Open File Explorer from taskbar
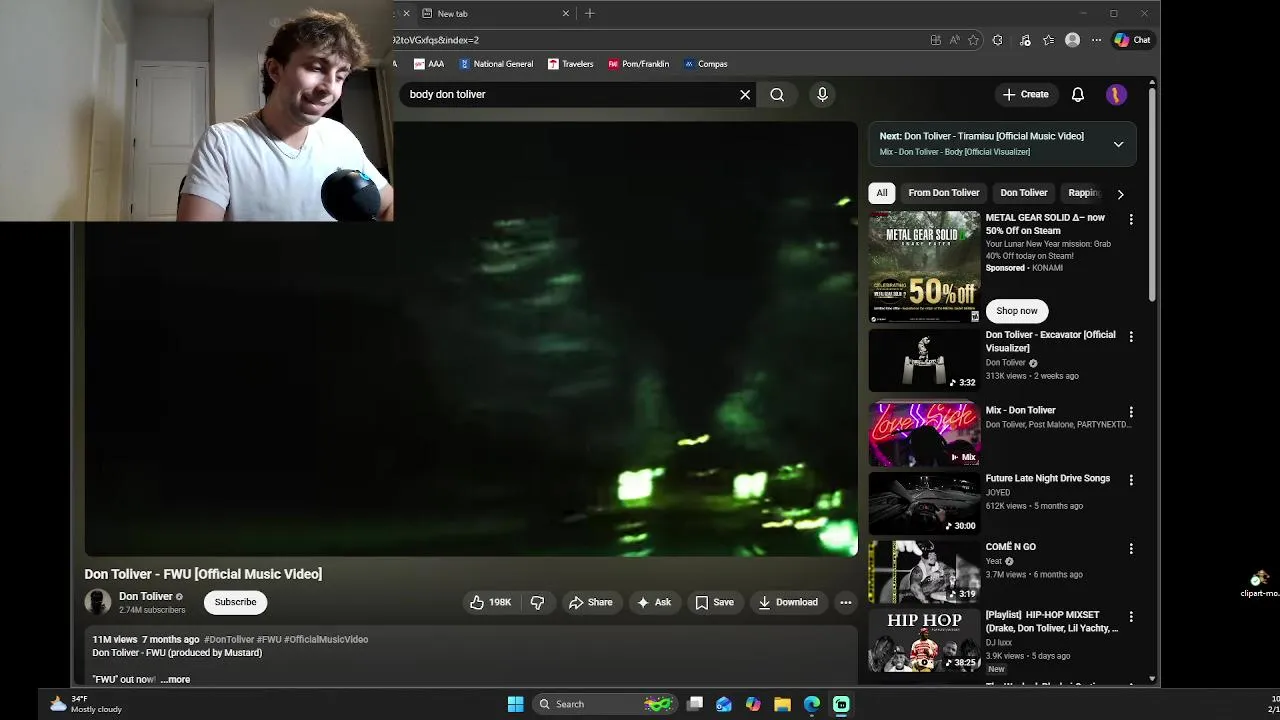Screen dimensions: 1280x720 click(782, 704)
